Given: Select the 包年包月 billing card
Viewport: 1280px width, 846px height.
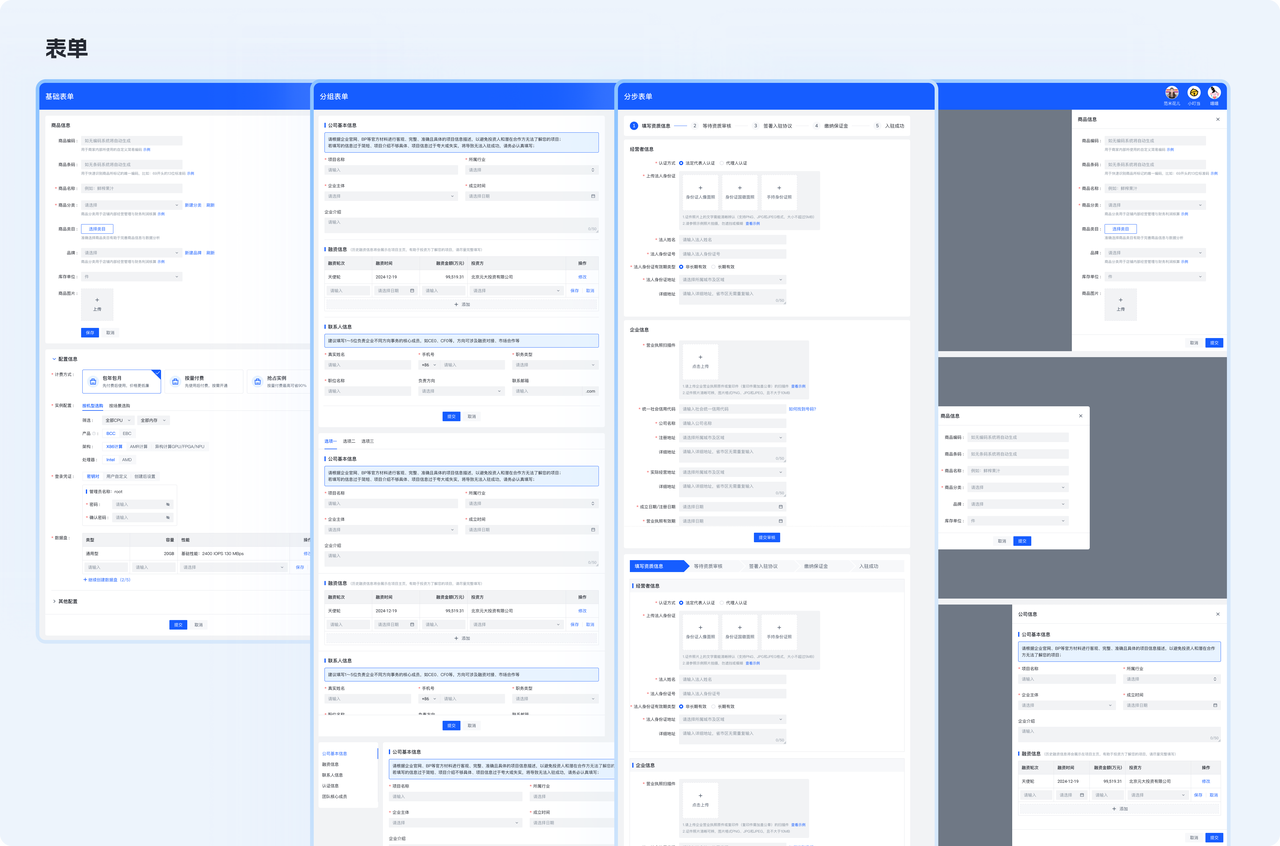Looking at the screenshot, I should [122, 381].
